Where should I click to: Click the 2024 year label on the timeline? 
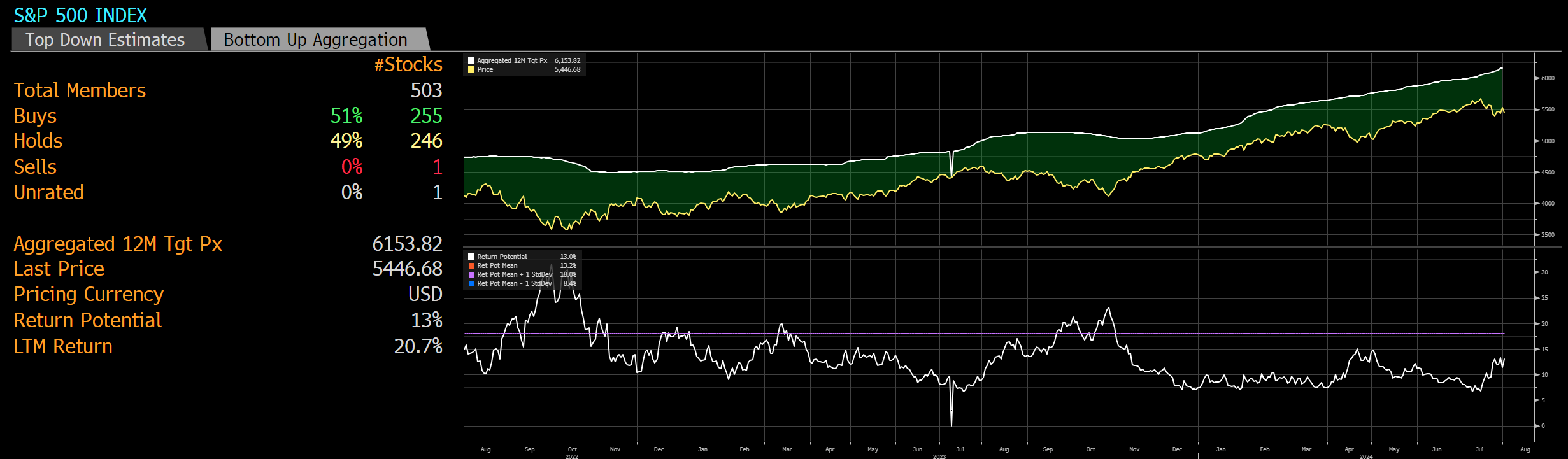(x=1366, y=456)
